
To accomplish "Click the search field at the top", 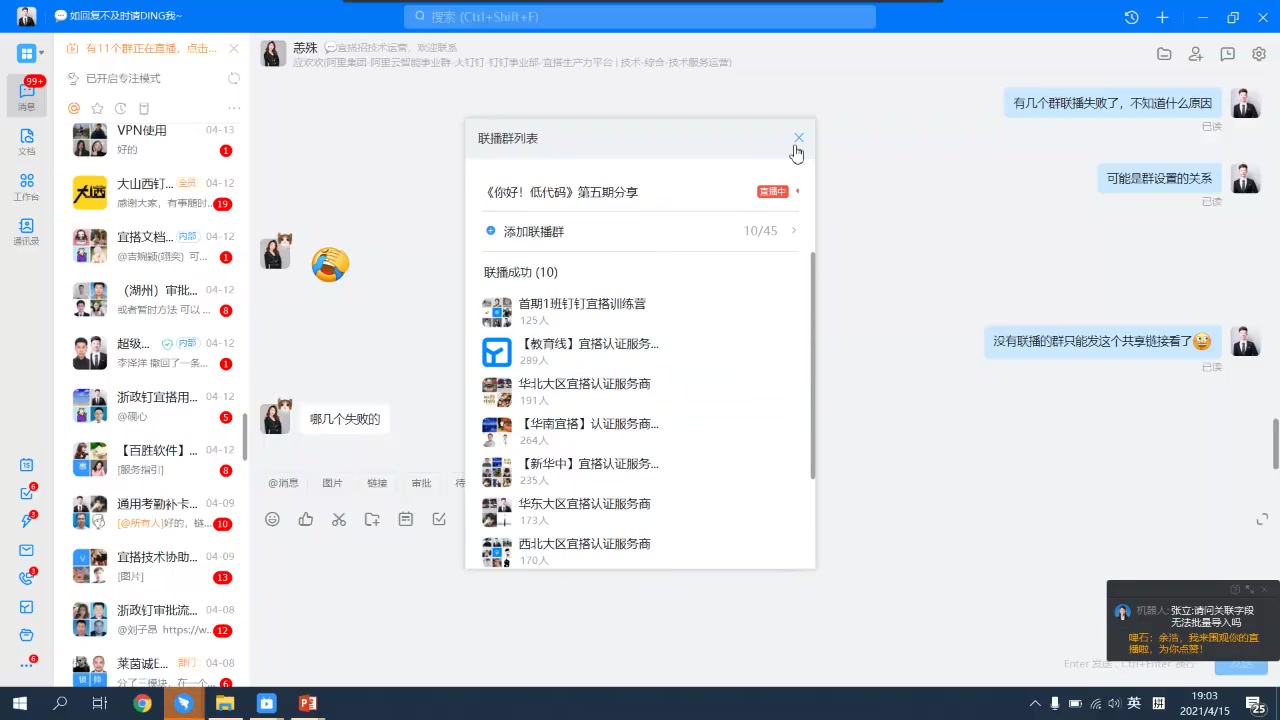I will pos(640,17).
